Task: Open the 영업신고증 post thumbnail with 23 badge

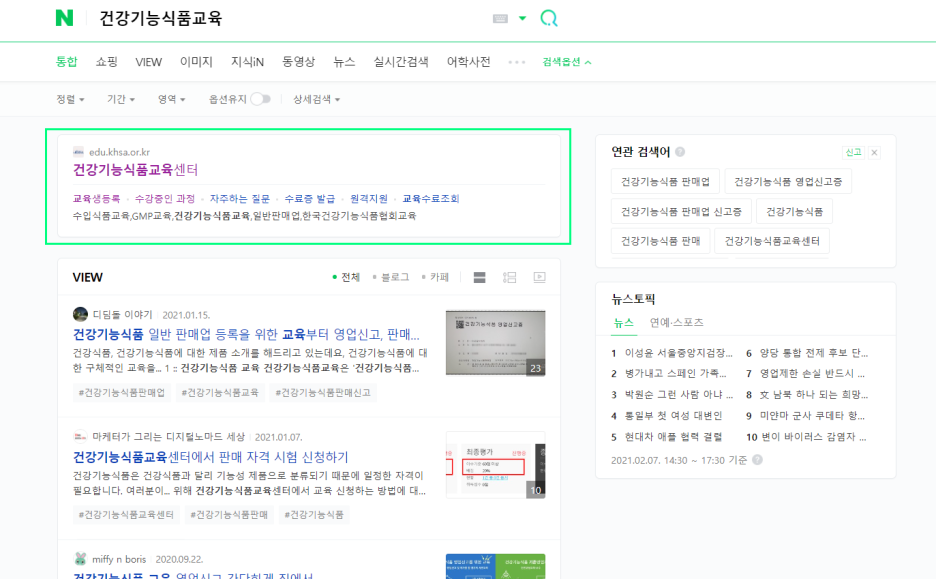Action: tap(495, 343)
